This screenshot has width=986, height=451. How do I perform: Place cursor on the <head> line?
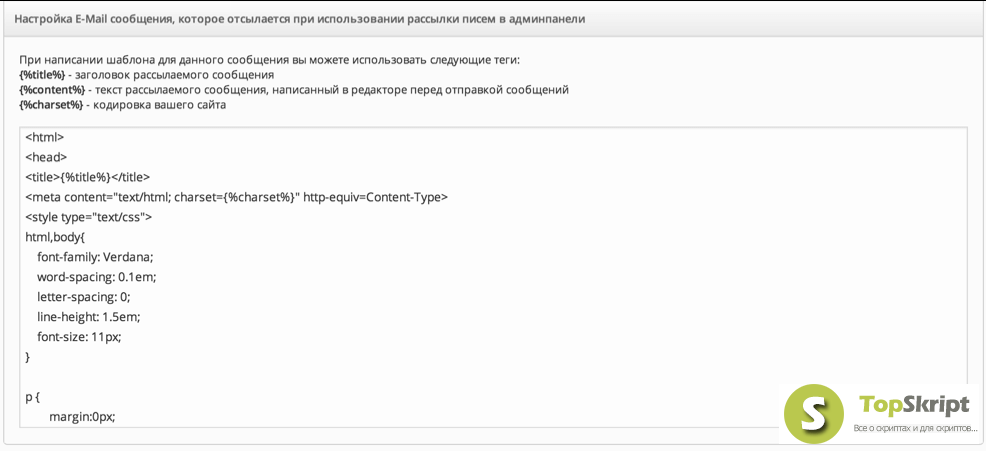coord(46,157)
